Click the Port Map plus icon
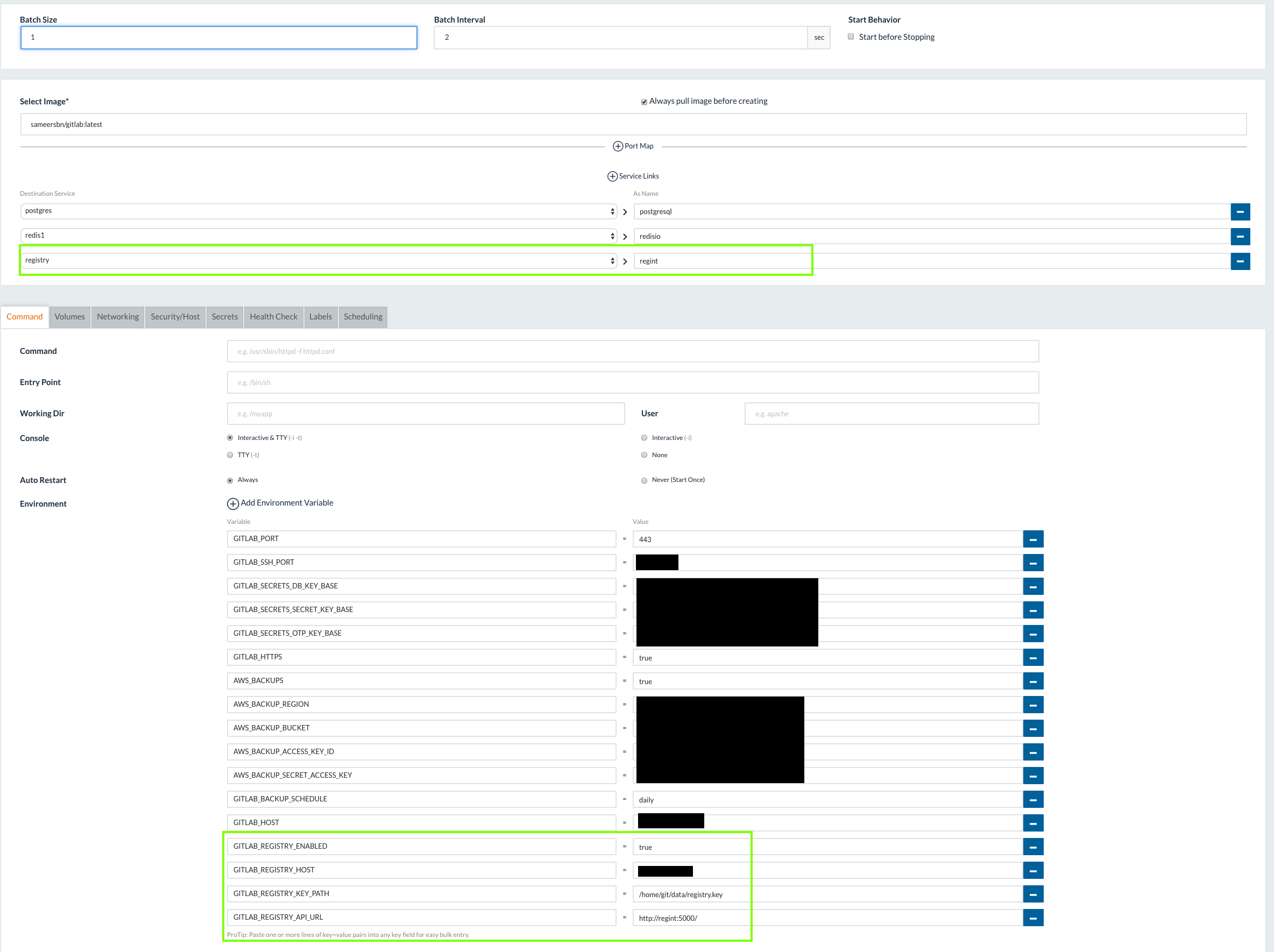Image resolution: width=1274 pixels, height=952 pixels. [x=618, y=146]
